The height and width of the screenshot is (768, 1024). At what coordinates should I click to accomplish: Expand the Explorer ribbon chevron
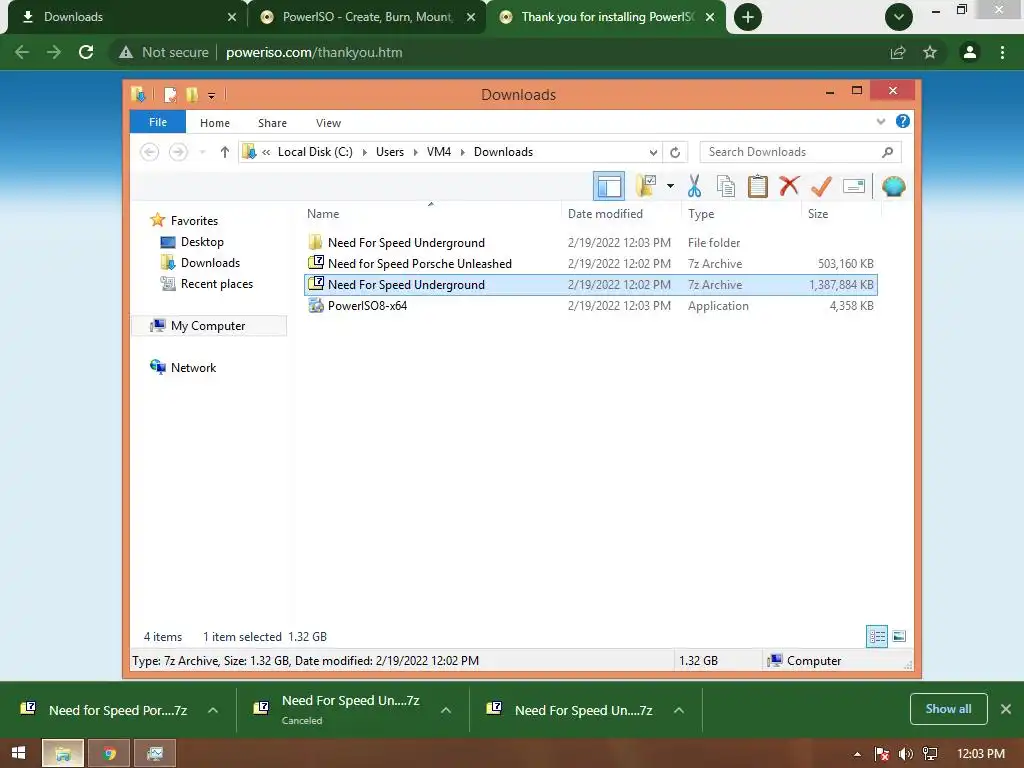[881, 121]
